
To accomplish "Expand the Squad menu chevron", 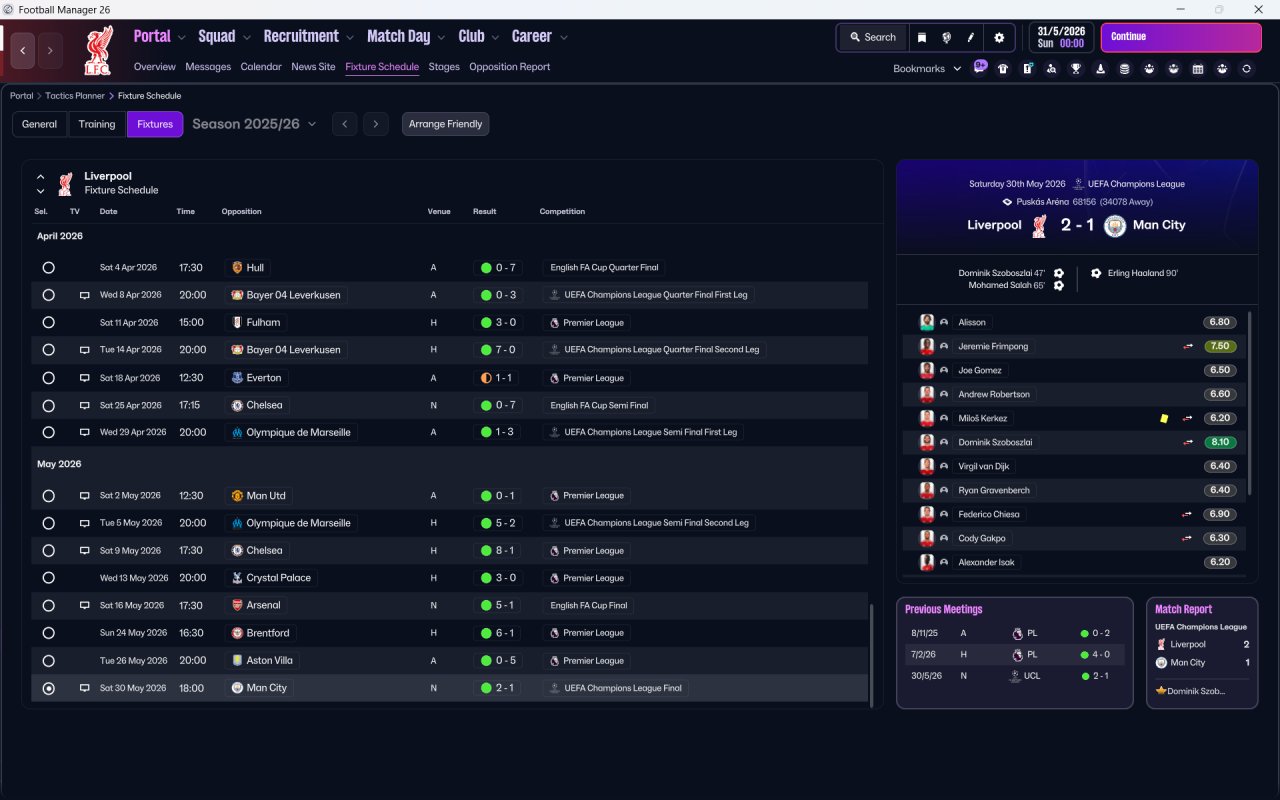I will tap(246, 38).
